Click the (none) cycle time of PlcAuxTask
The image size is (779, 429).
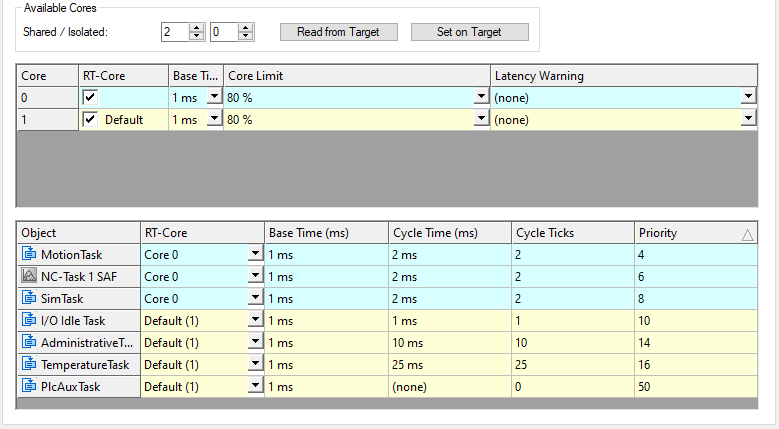tap(450, 386)
